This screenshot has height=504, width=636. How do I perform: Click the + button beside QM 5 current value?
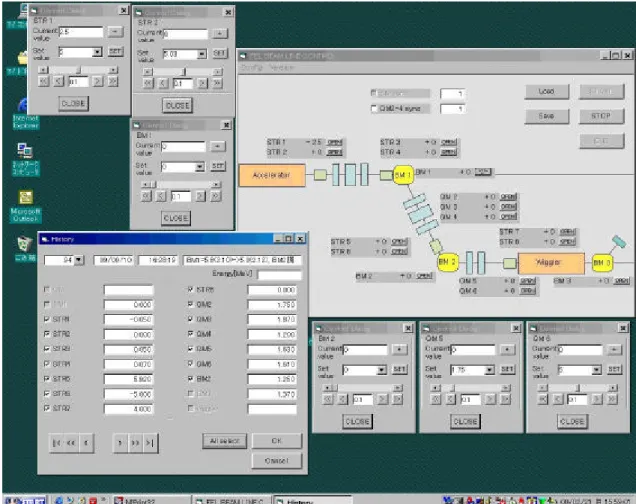coord(507,349)
